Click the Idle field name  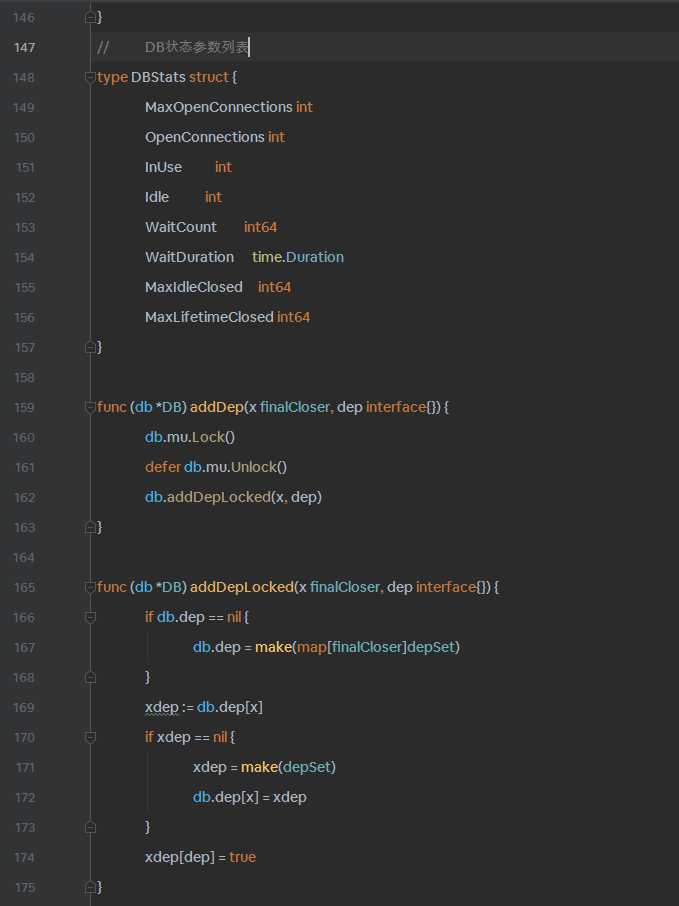[157, 198]
